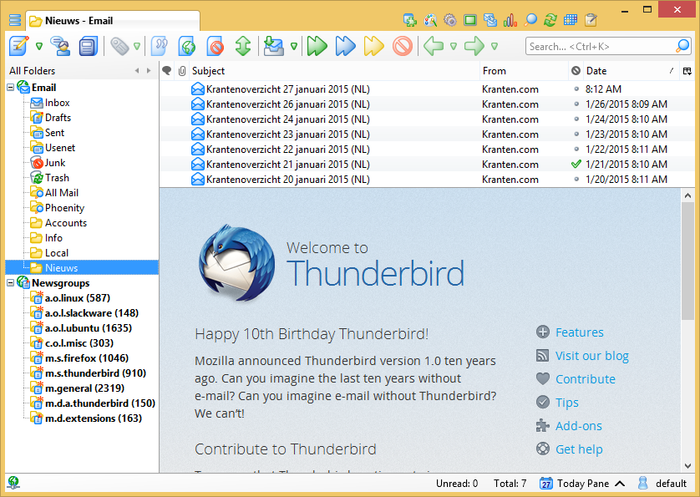Click the quote marks toolbar icon
Image resolution: width=700 pixels, height=497 pixels.
tap(159, 46)
